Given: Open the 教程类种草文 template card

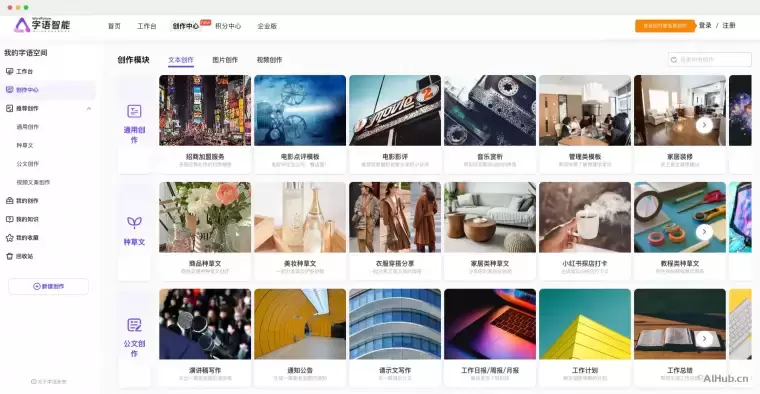Looking at the screenshot, I should (680, 231).
